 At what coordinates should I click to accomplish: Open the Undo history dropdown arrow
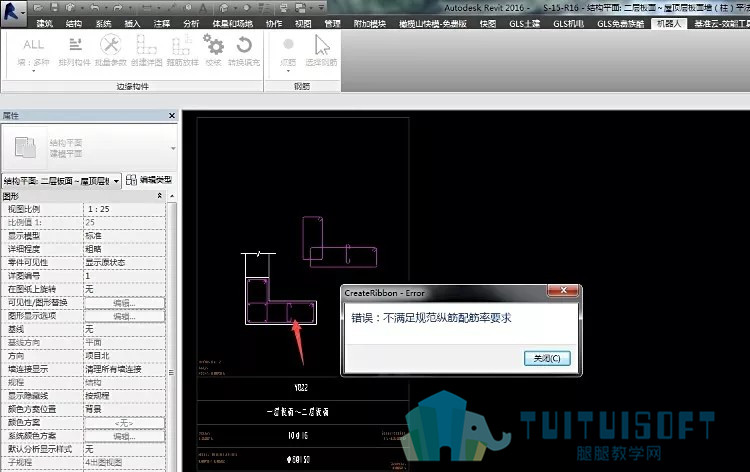104,8
